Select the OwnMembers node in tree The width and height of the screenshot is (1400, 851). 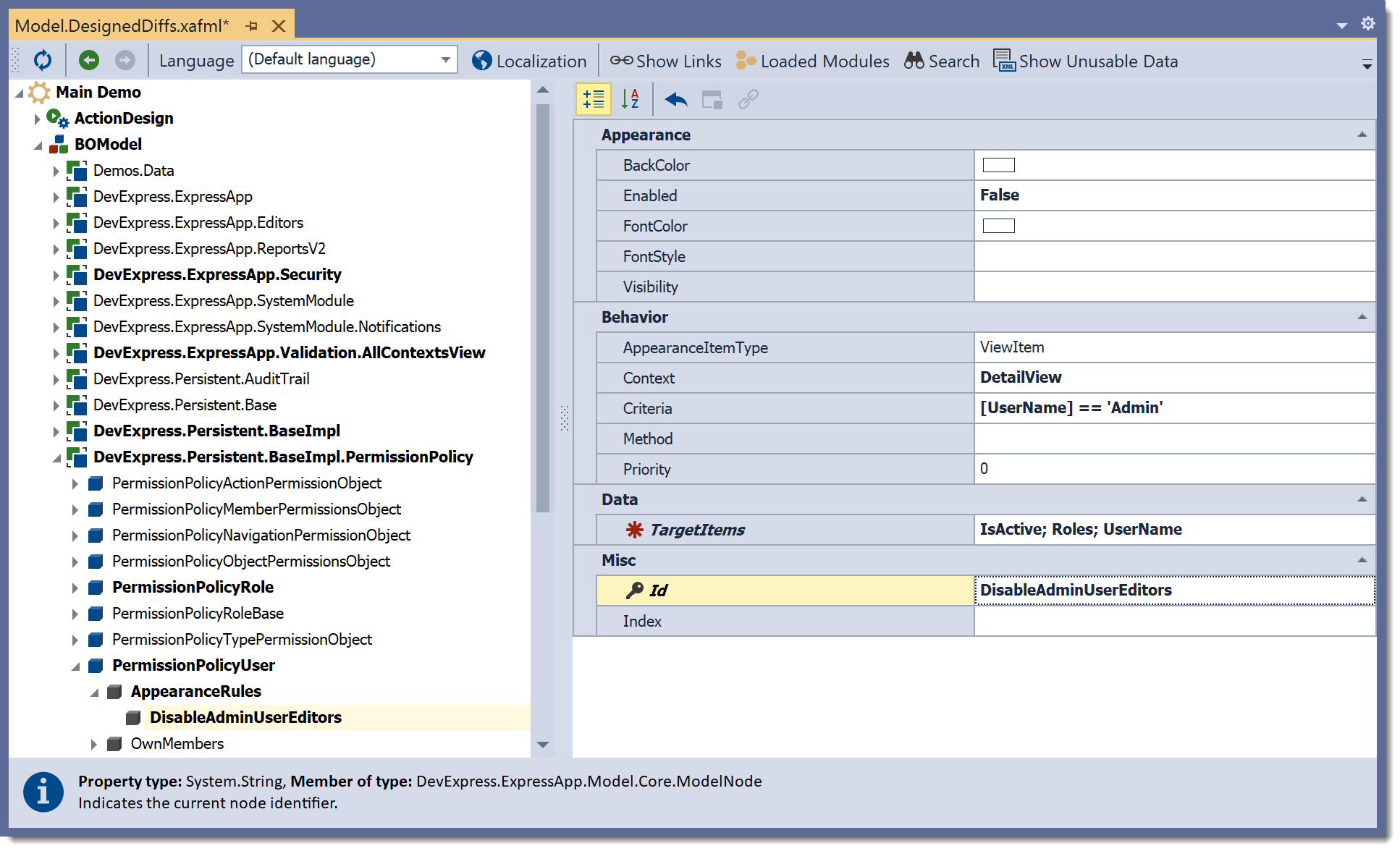tap(177, 743)
